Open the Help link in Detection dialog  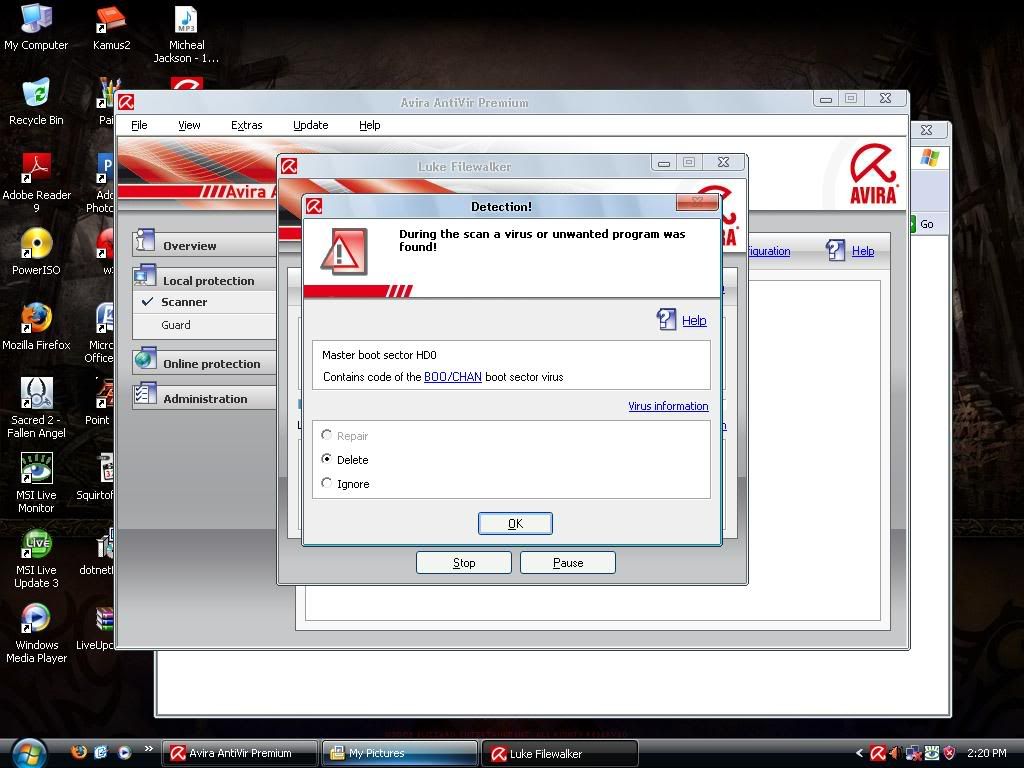click(x=694, y=320)
